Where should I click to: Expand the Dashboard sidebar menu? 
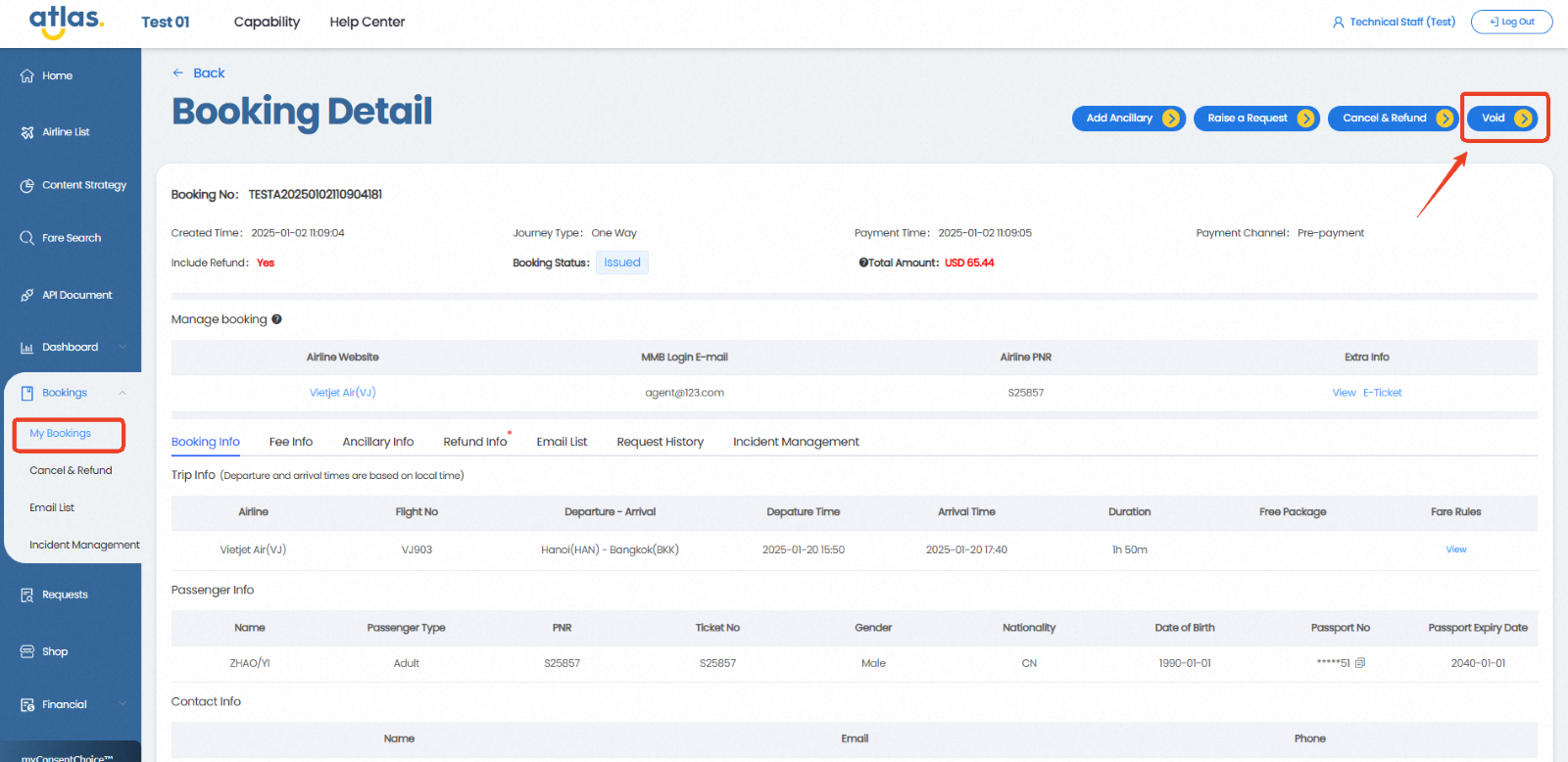(x=122, y=347)
